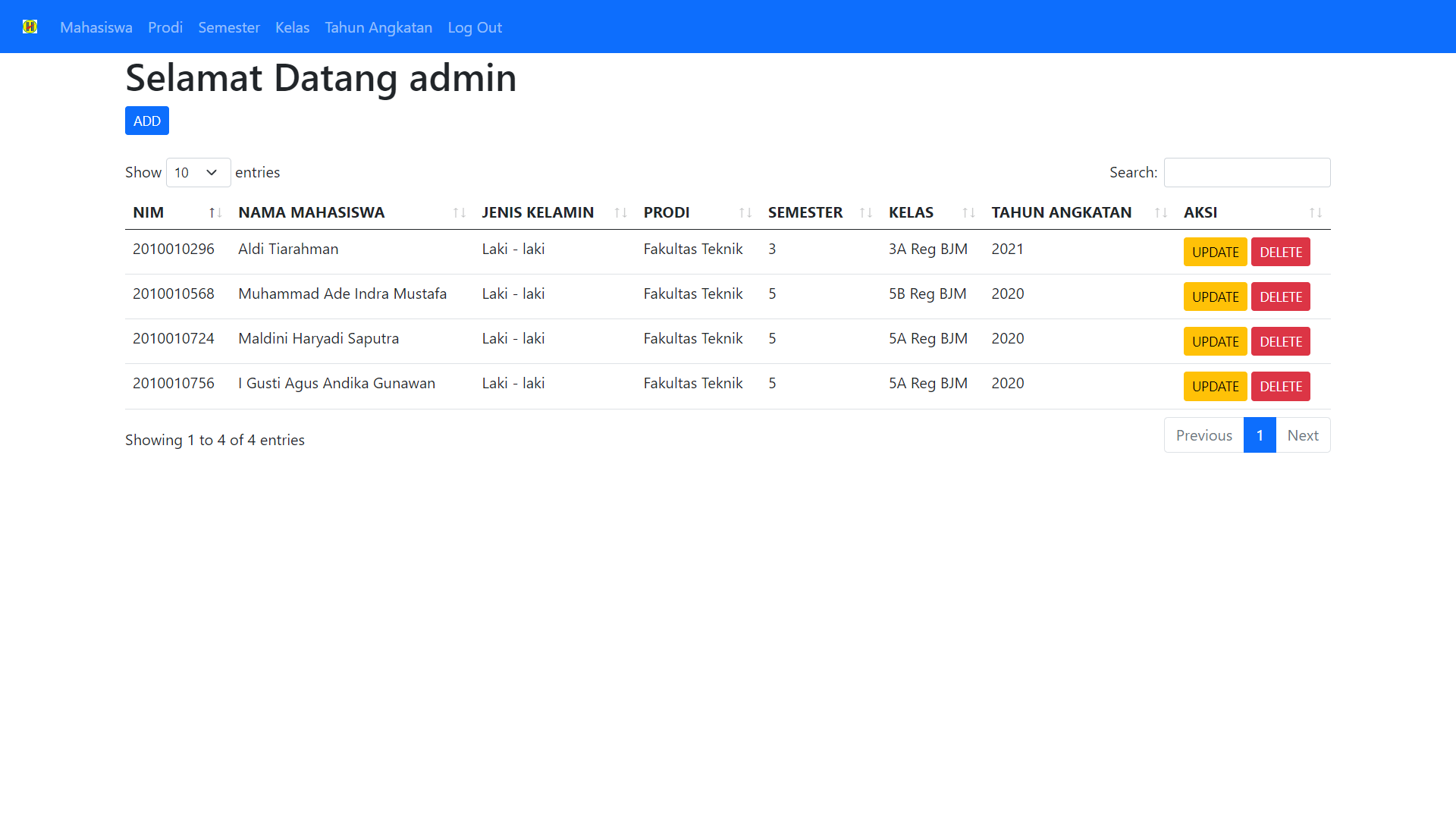Update the record for Aldi Tiarahman
Image resolution: width=1456 pixels, height=819 pixels.
pos(1215,252)
